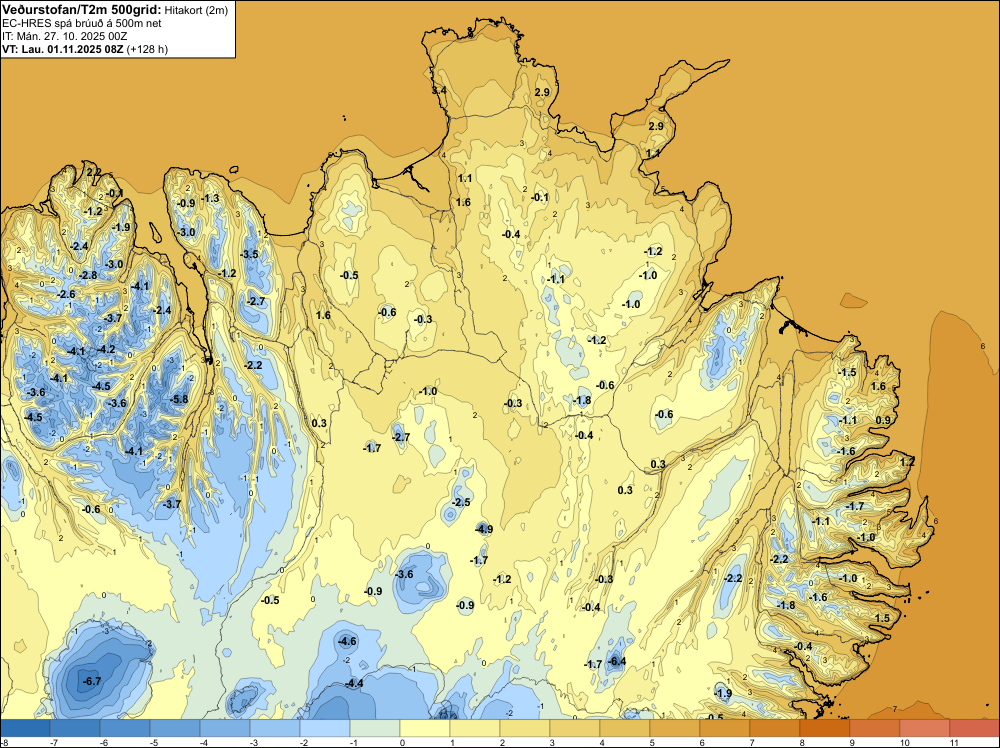
Task: Click the -2.8 temperature value
Action: [88, 275]
